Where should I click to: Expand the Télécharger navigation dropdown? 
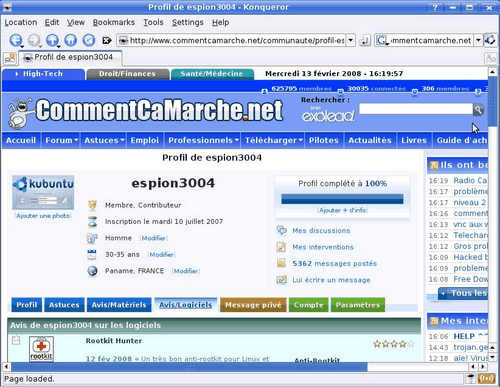[x=300, y=140]
